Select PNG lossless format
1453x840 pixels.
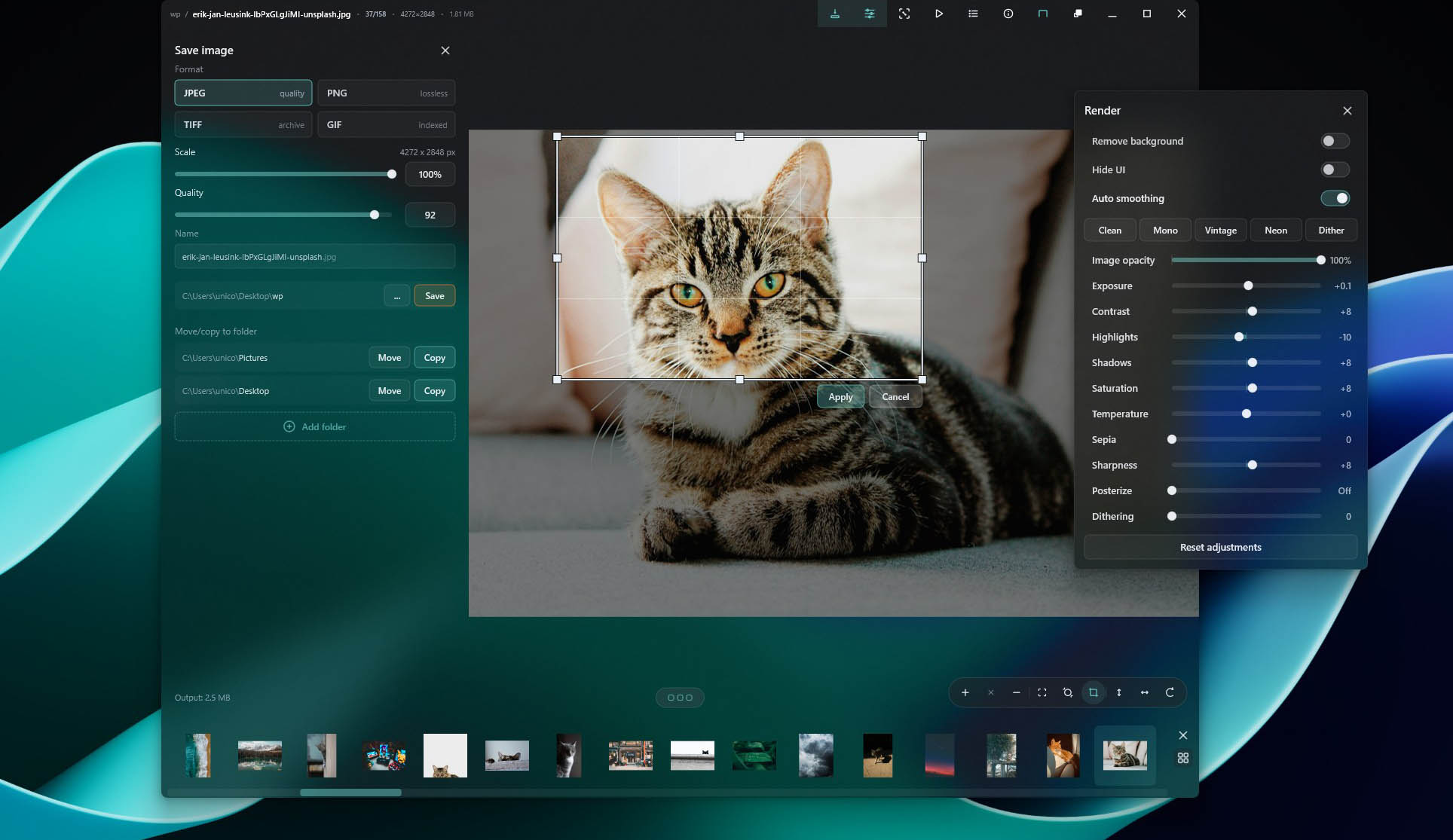point(387,93)
